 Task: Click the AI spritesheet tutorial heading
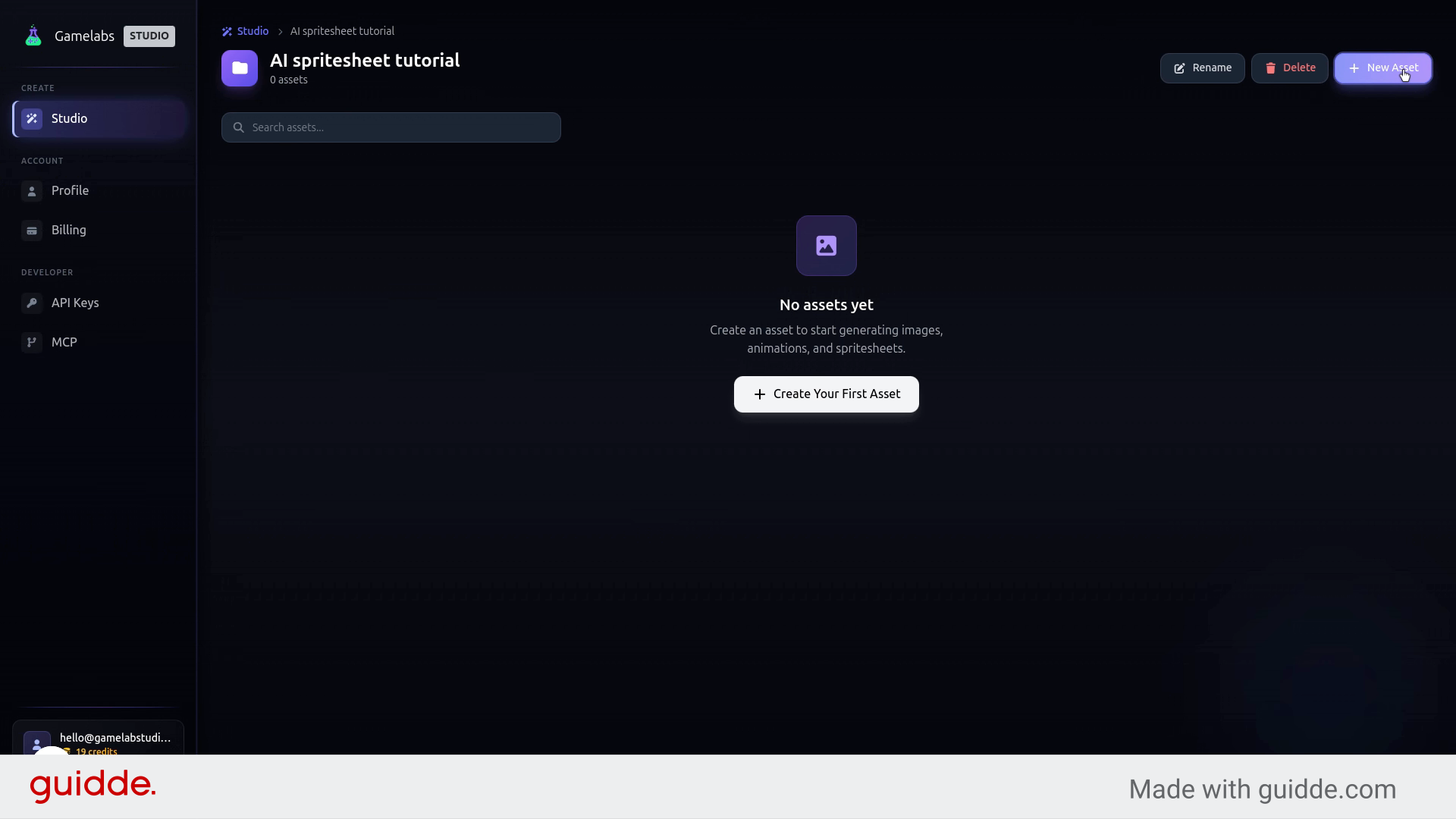click(365, 61)
